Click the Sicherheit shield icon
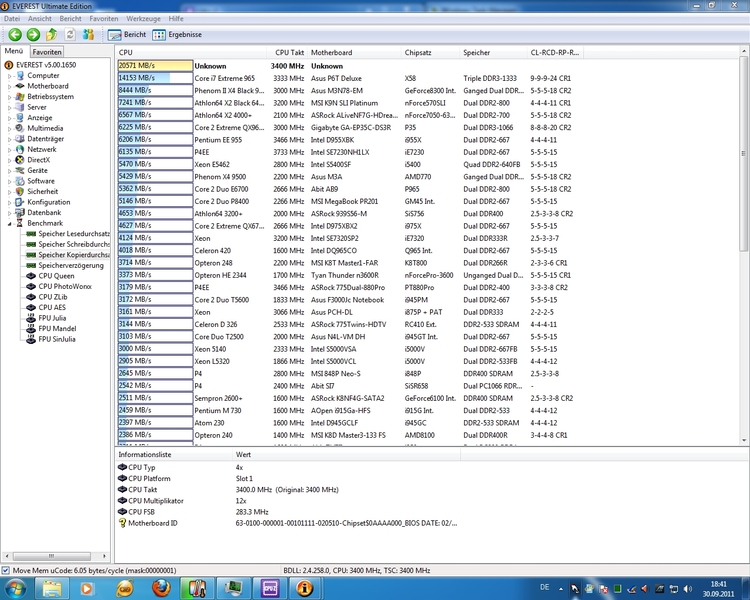750x600 pixels. (20, 191)
